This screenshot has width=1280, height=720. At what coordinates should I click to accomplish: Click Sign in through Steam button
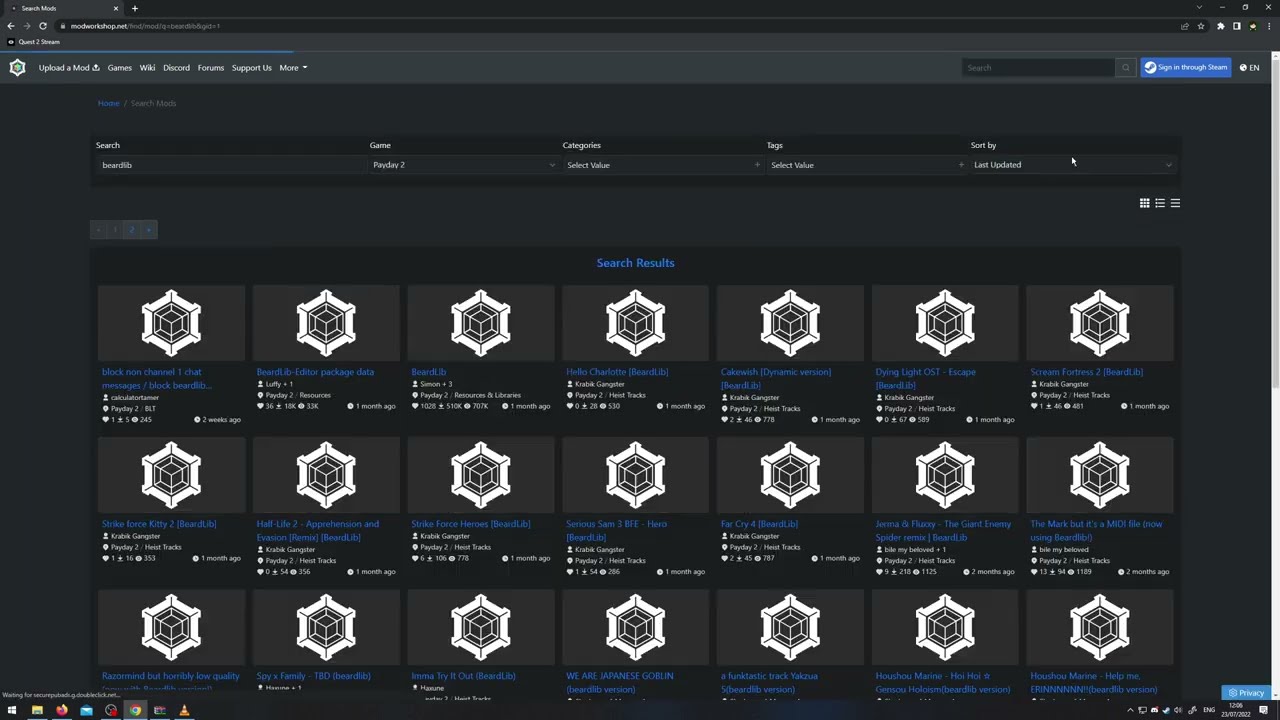pos(1186,67)
